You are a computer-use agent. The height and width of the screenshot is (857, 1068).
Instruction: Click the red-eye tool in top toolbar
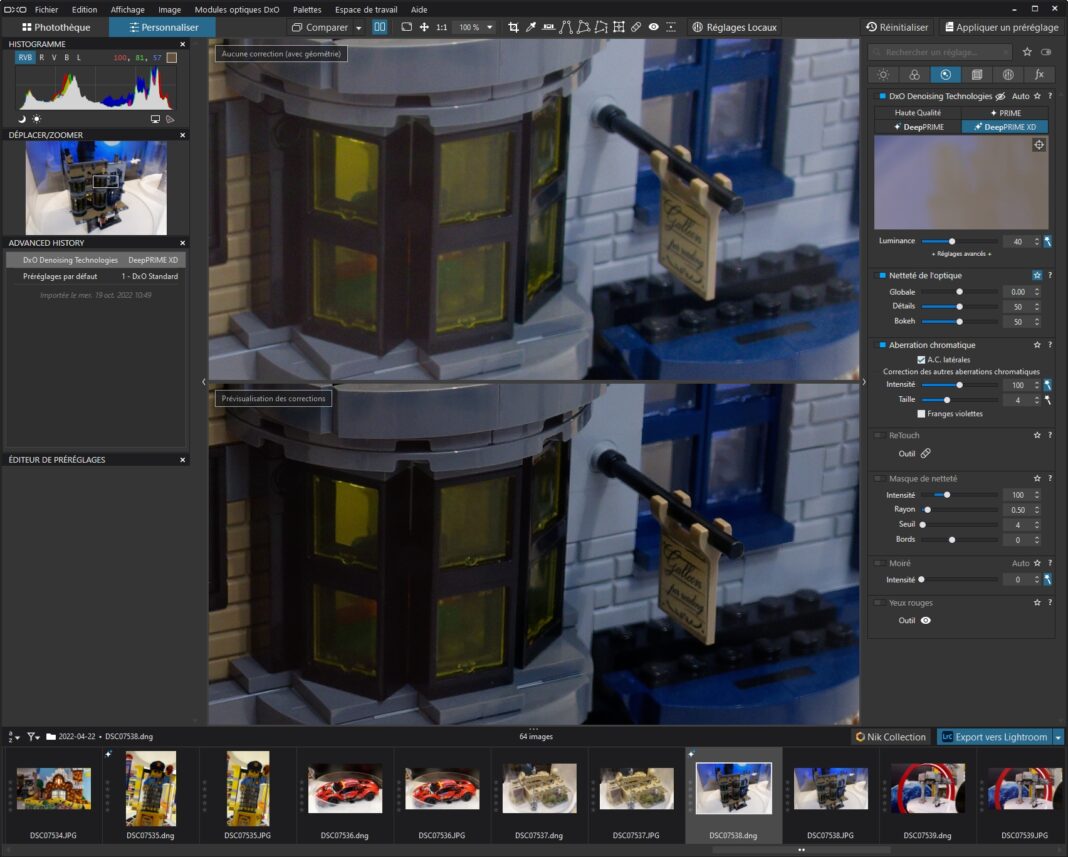click(x=653, y=27)
